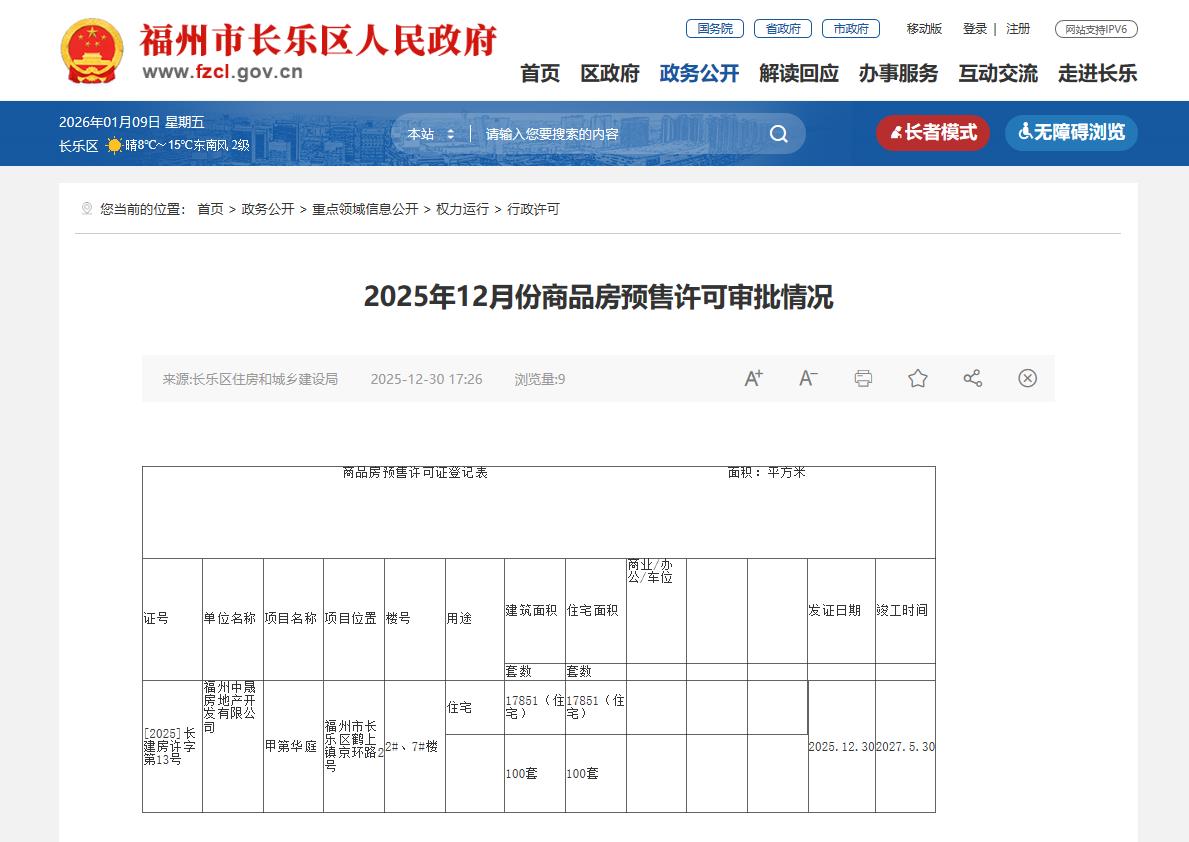Click the search magnifier icon
The height and width of the screenshot is (842, 1189).
coord(778,134)
